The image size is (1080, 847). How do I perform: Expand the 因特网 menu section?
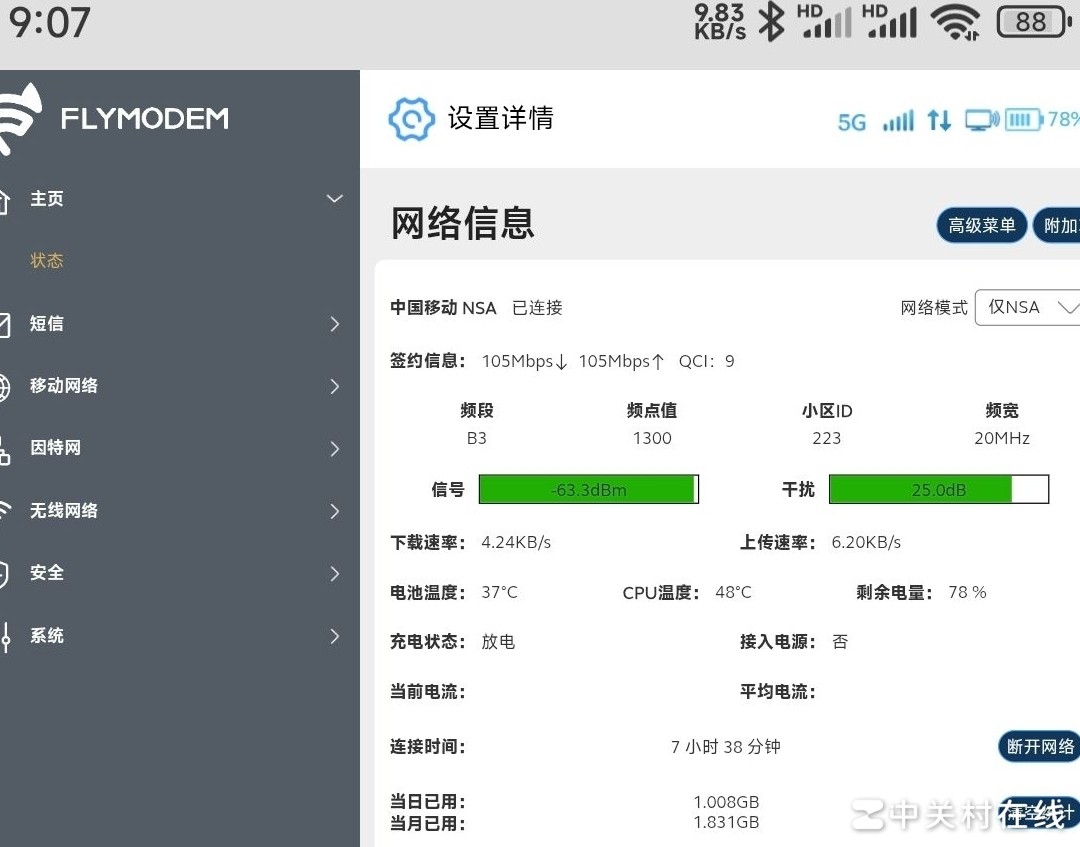[334, 449]
